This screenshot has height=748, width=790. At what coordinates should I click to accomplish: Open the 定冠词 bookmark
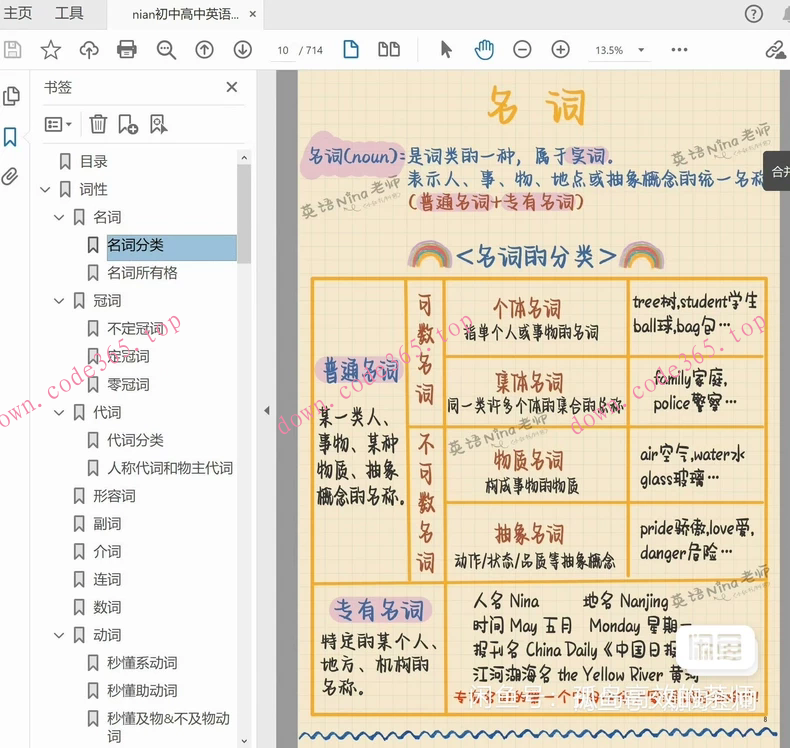[128, 357]
